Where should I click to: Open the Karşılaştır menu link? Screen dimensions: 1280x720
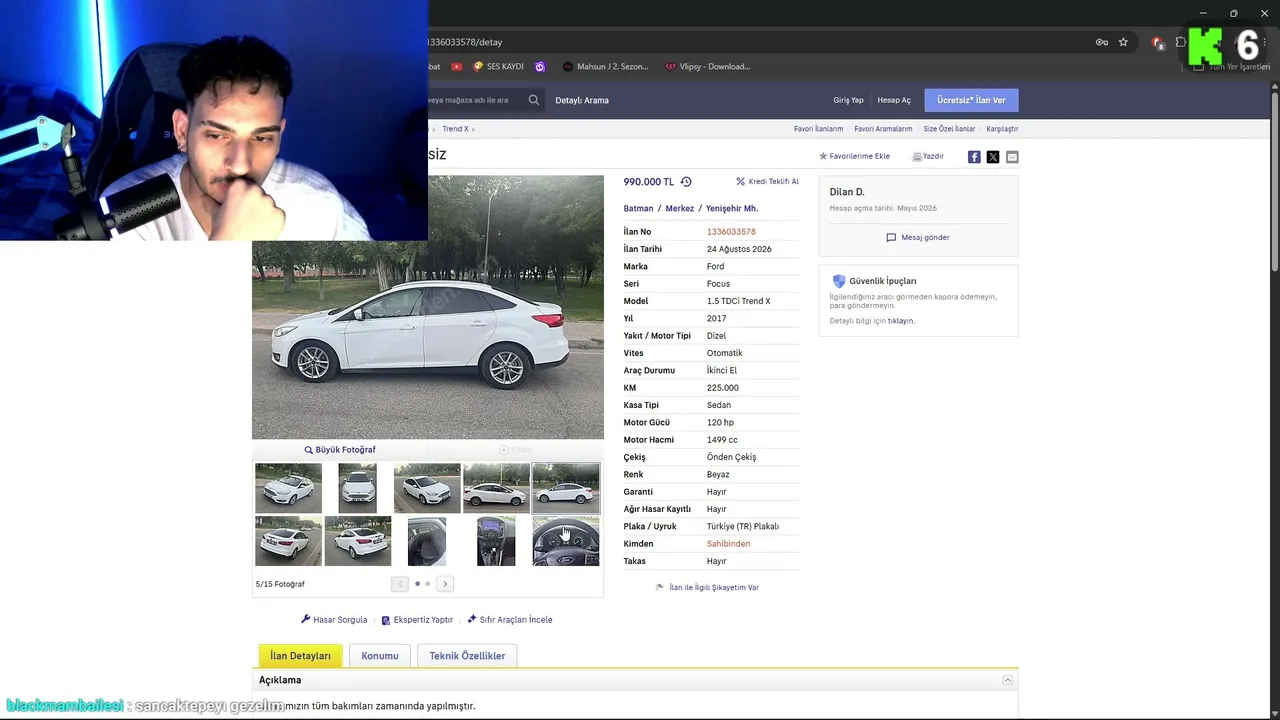[1002, 129]
